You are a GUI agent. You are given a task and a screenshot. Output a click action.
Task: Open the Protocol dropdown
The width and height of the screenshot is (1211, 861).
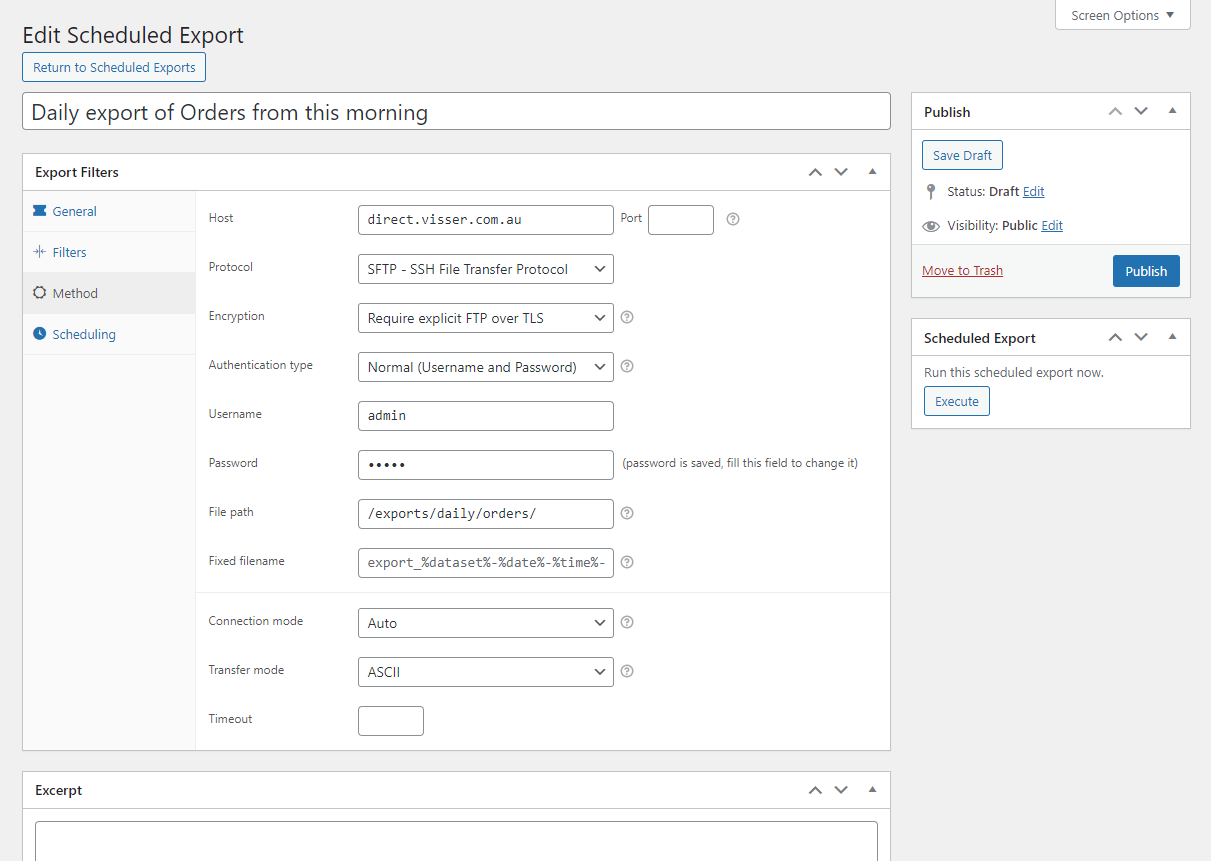pyautogui.click(x=485, y=269)
